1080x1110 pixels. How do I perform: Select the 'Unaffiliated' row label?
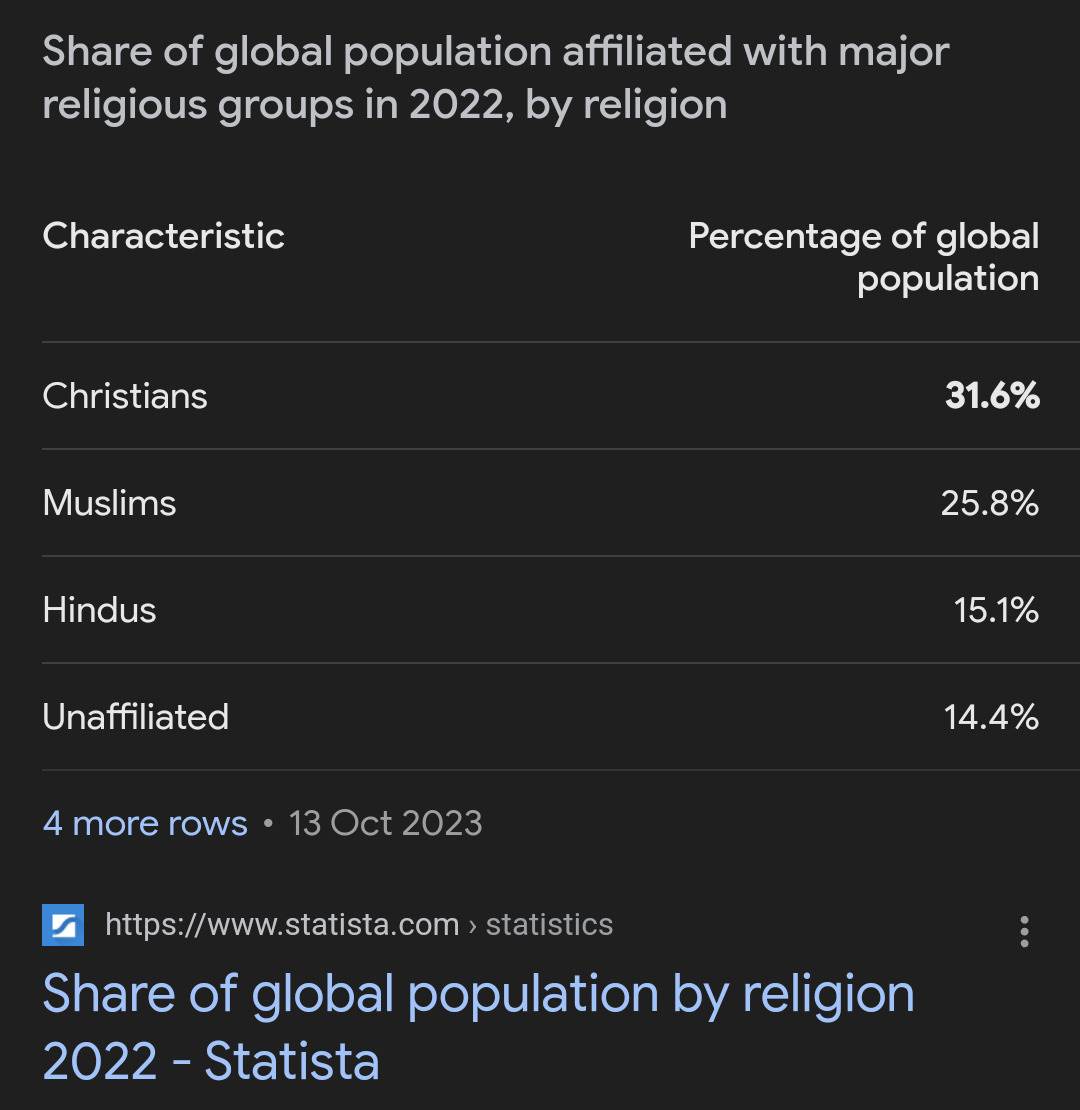click(x=136, y=717)
